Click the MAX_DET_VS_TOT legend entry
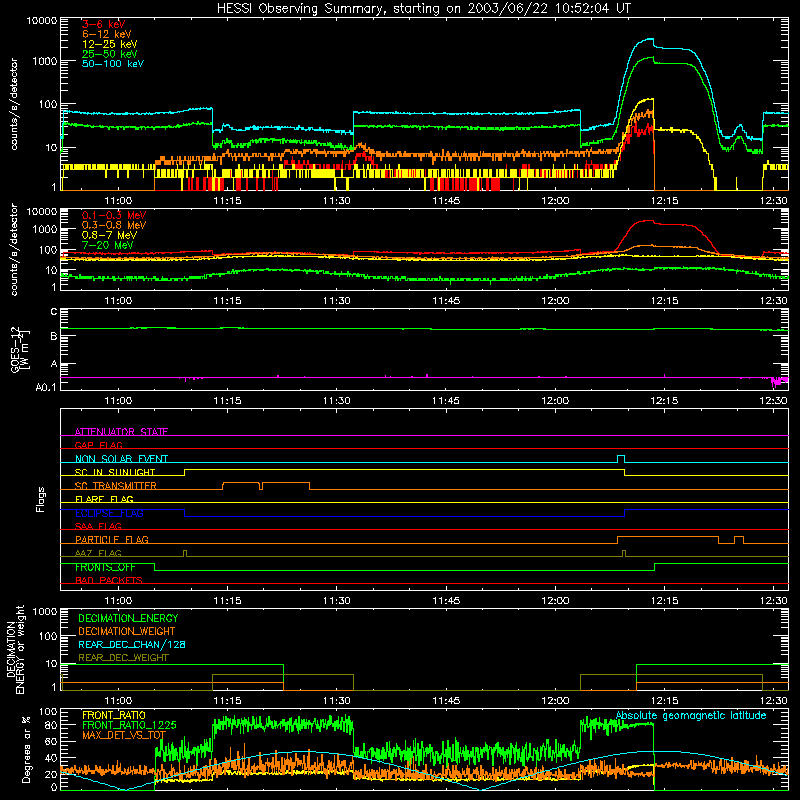 click(124, 735)
